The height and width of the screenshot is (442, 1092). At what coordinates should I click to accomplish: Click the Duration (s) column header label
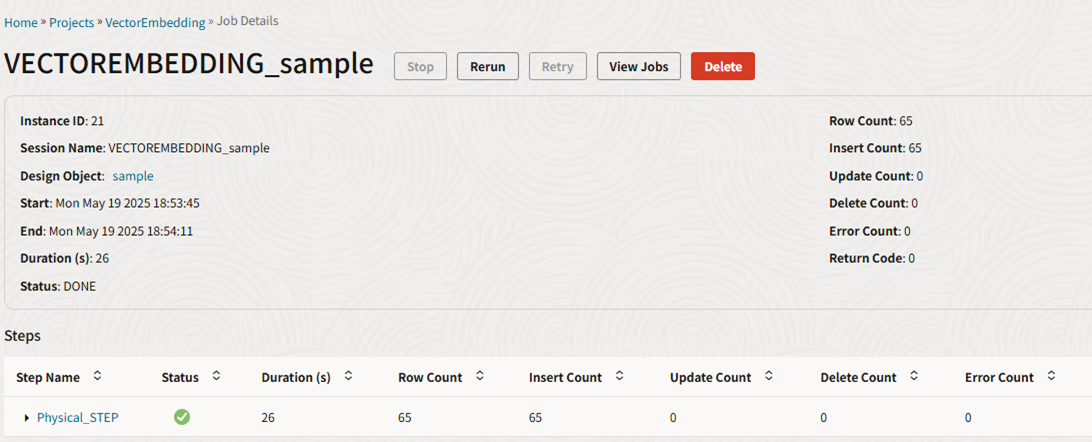coord(296,377)
